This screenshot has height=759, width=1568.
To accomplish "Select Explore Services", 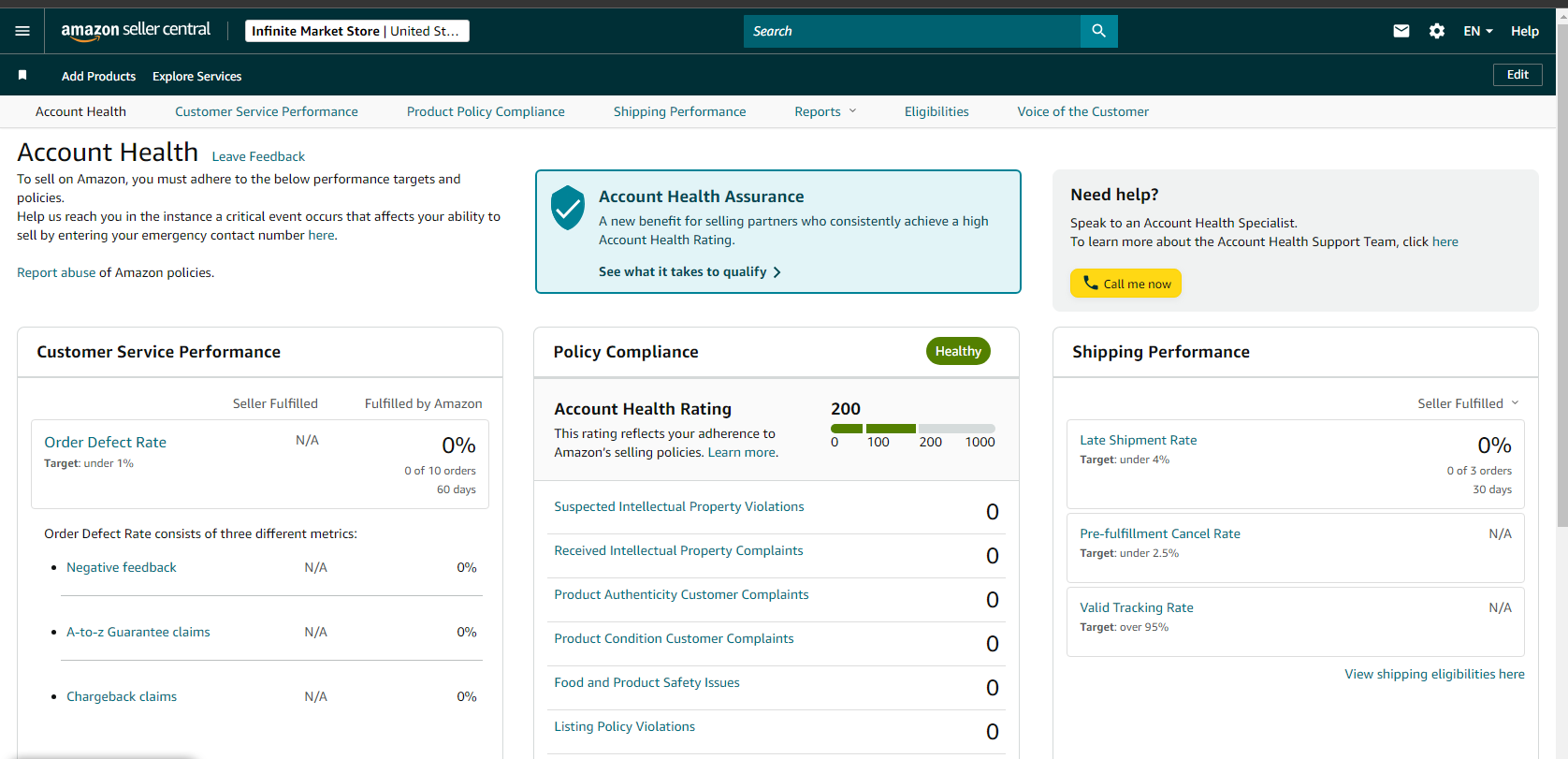I will tap(196, 76).
